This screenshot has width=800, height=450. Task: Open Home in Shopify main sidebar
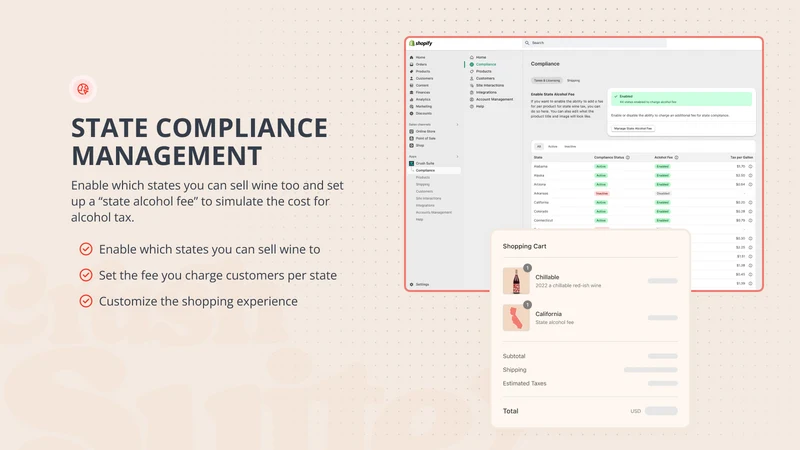[420, 58]
